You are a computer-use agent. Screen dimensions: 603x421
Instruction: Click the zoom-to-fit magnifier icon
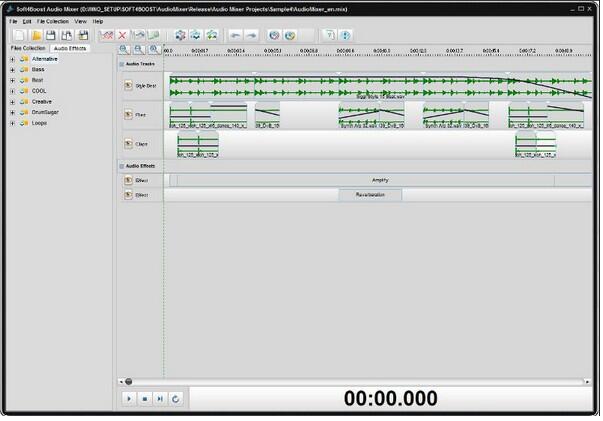[x=154, y=49]
